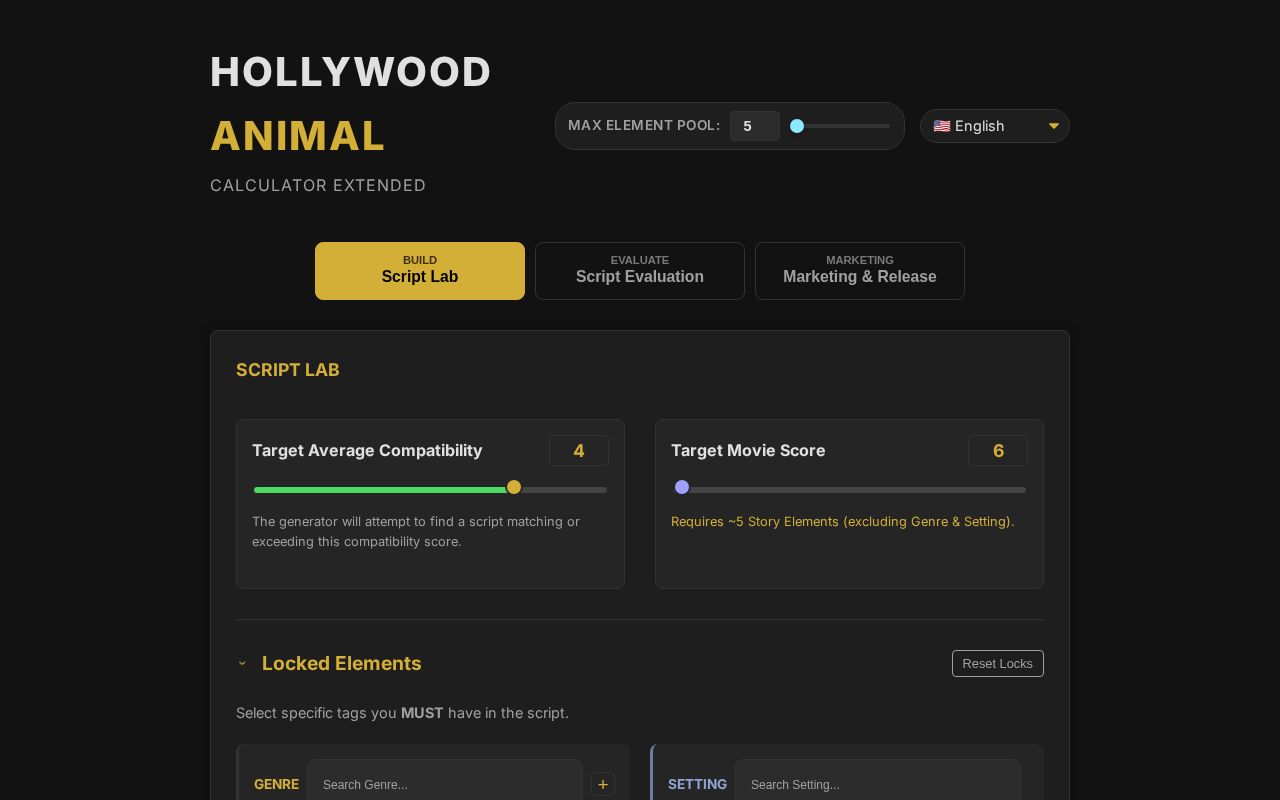1280x800 pixels.
Task: Click the Hollywood Animal title
Action: pyautogui.click(x=351, y=104)
